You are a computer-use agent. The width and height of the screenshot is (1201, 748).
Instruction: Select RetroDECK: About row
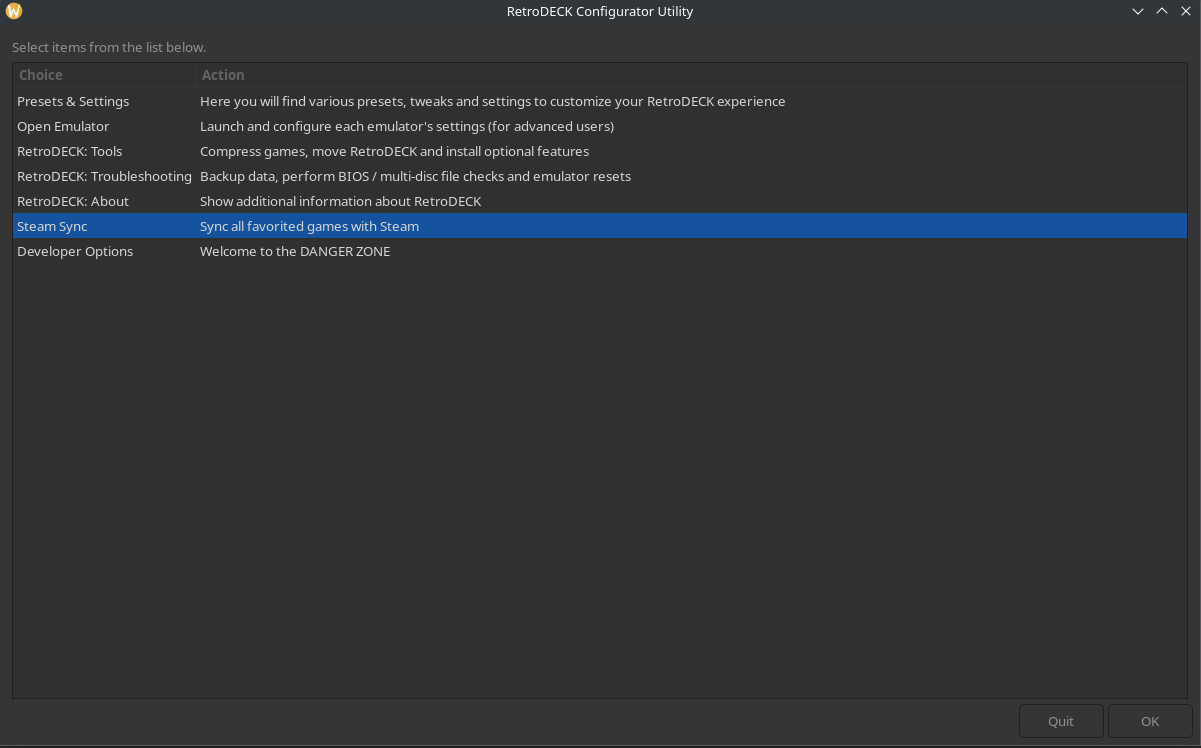click(x=73, y=201)
